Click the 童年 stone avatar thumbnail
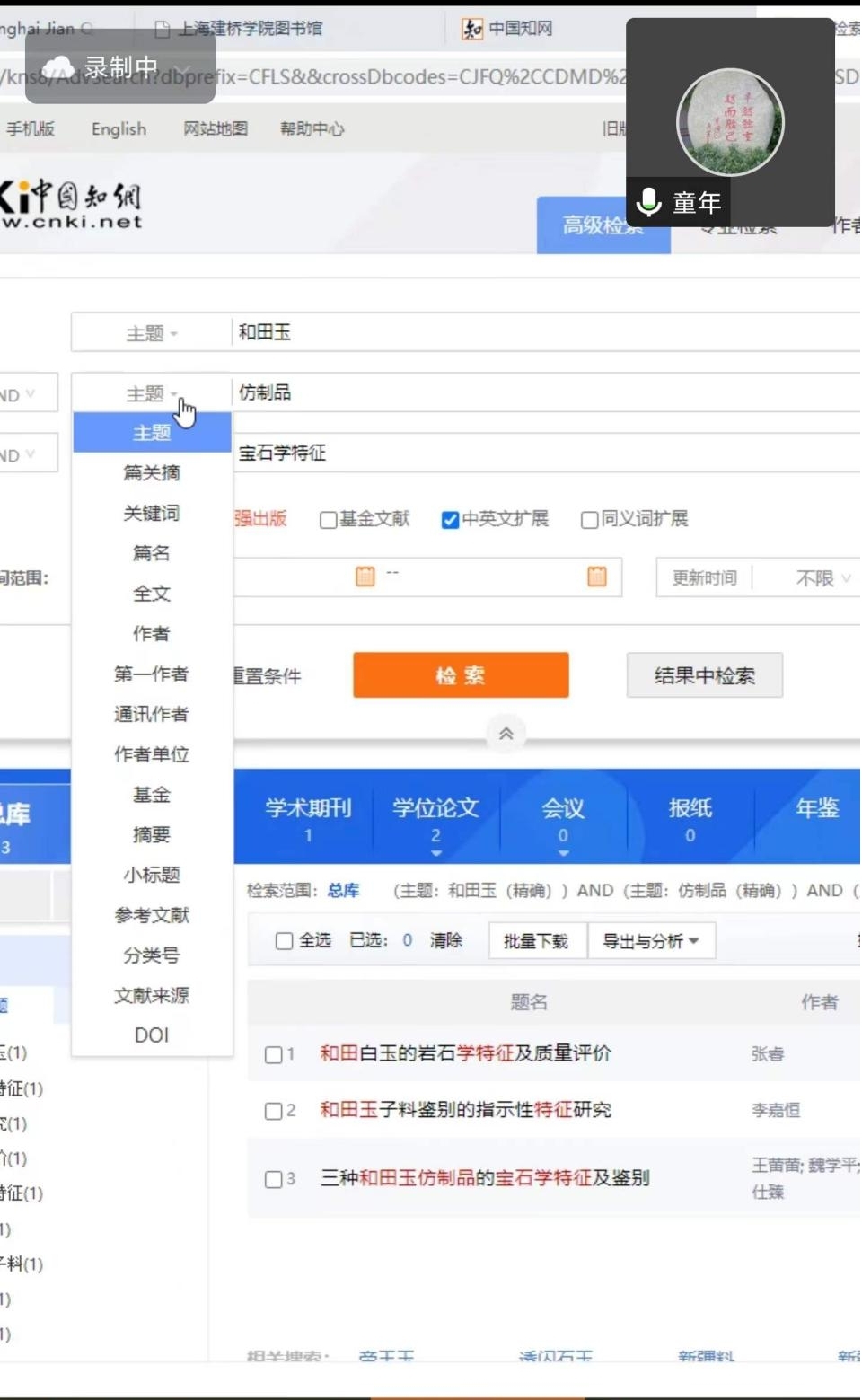The width and height of the screenshot is (862, 1400). pos(730,122)
